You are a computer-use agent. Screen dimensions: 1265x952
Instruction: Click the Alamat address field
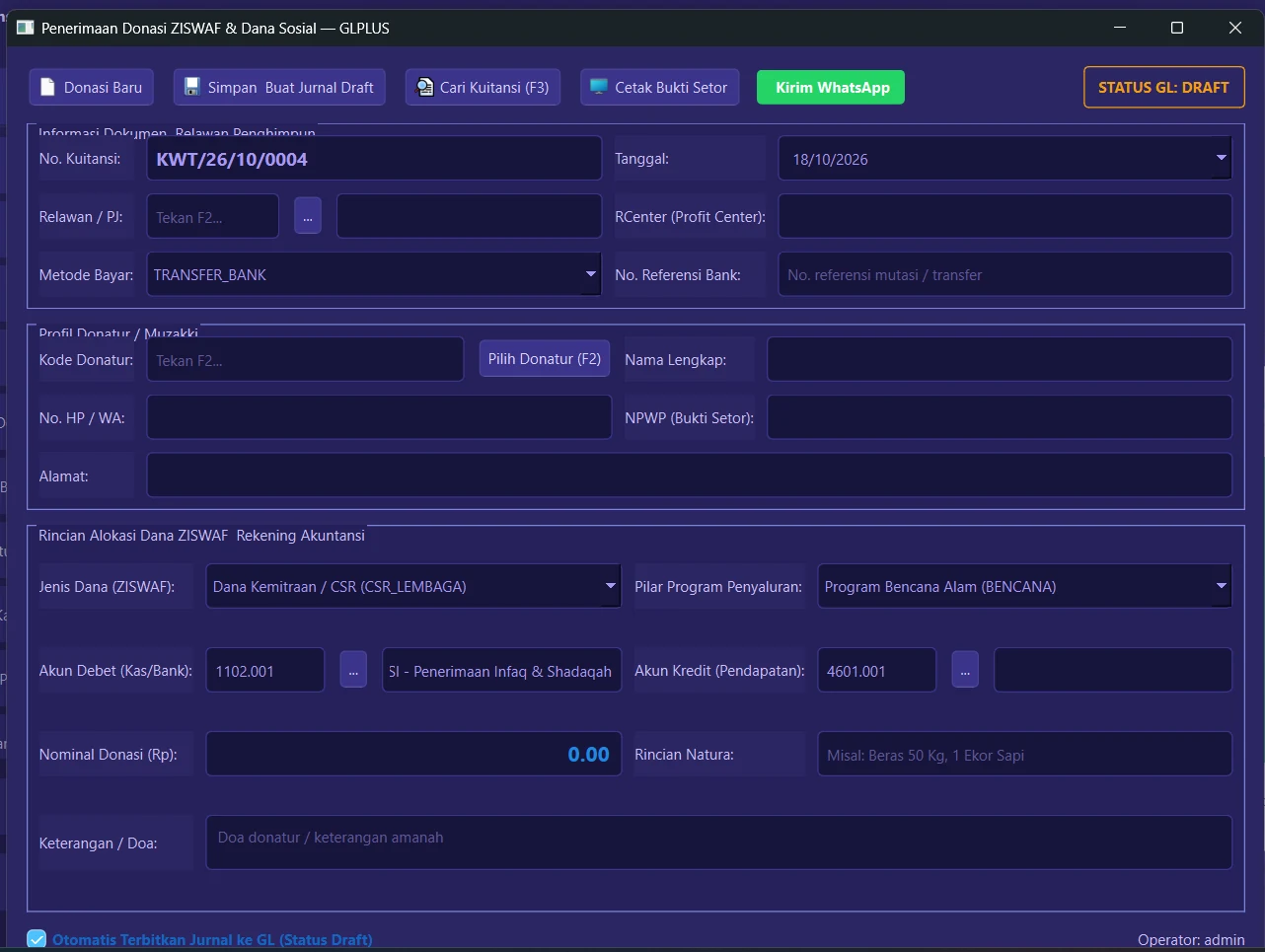pyautogui.click(x=689, y=476)
